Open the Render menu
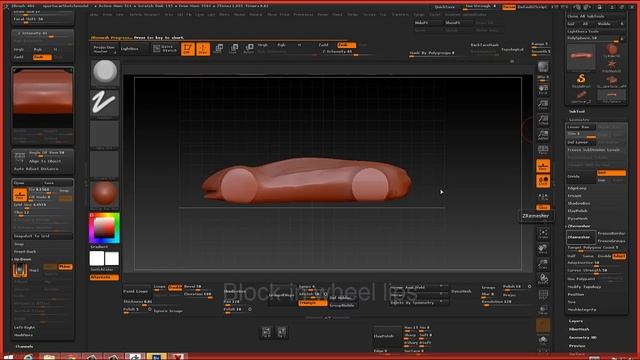This screenshot has height=360, width=640. pyautogui.click(x=323, y=14)
